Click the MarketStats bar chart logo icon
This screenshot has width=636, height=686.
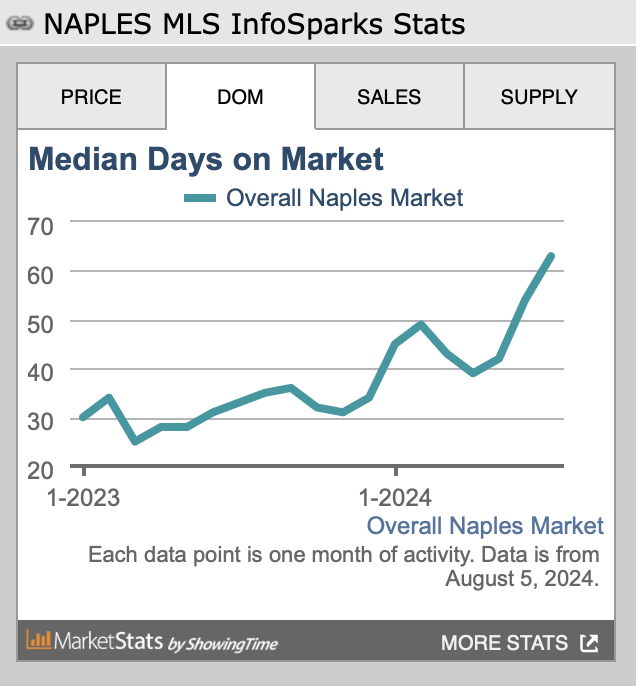tap(38, 640)
